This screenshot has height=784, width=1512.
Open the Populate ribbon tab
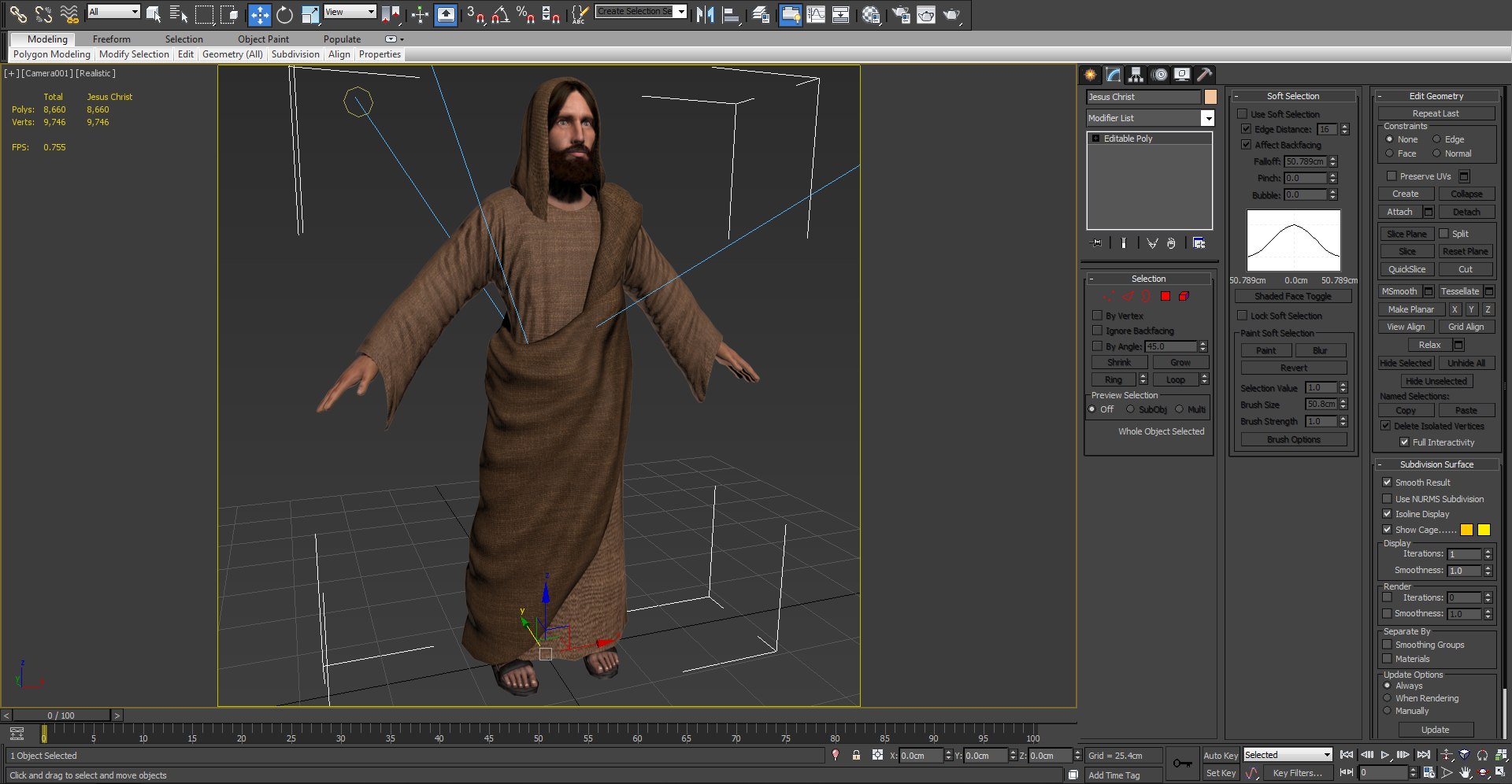pyautogui.click(x=342, y=39)
